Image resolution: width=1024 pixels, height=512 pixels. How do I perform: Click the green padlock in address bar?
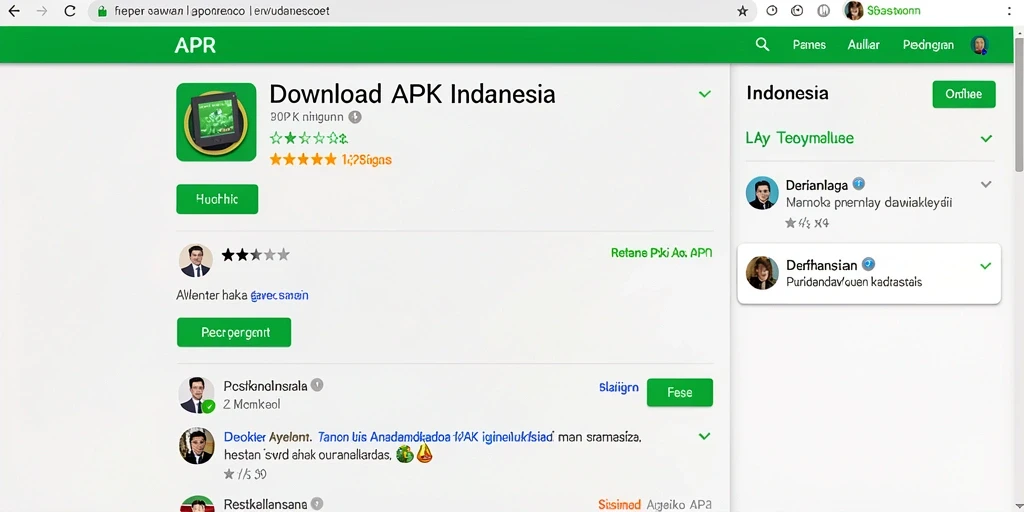pos(101,11)
